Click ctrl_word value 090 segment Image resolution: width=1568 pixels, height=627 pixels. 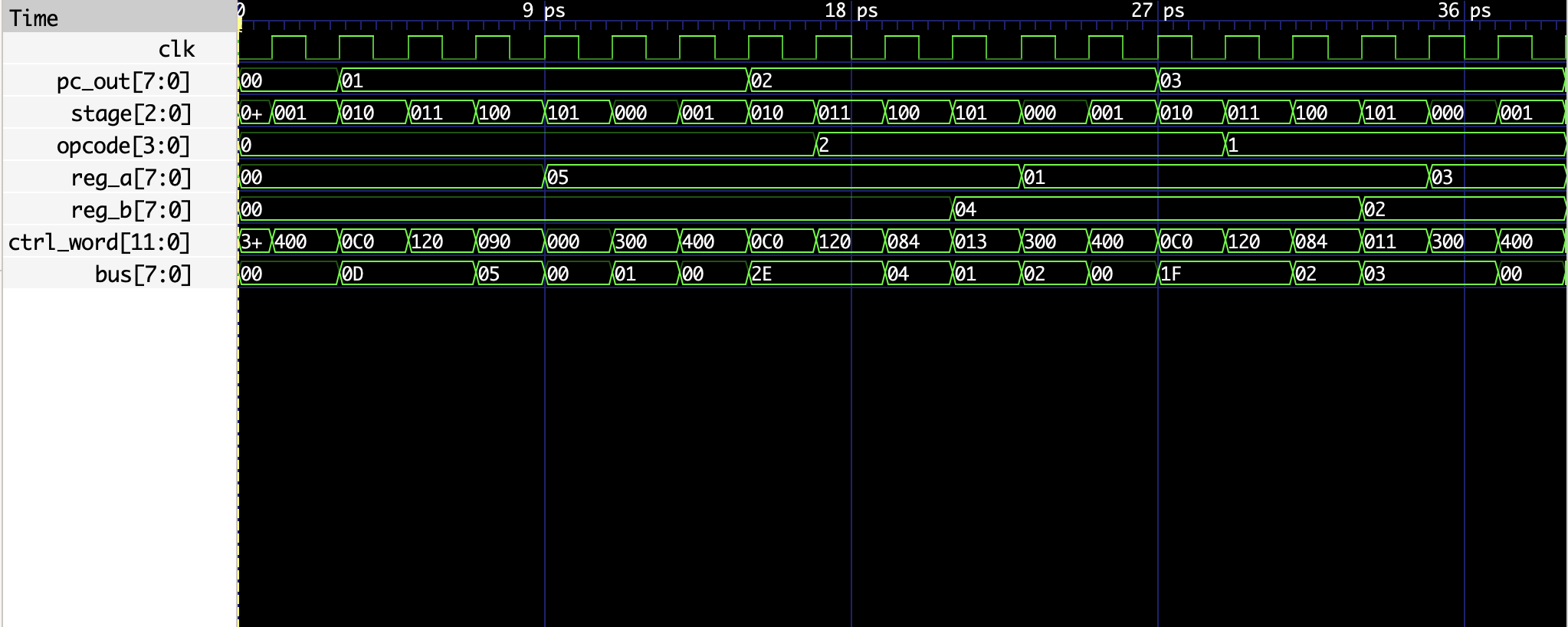tap(510, 241)
